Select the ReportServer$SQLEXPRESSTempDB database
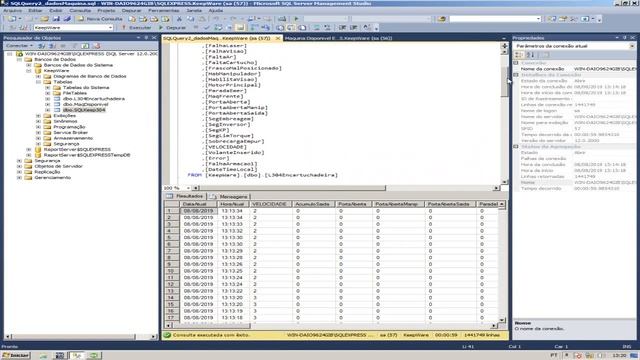This screenshot has width=640, height=360. [x=87, y=155]
